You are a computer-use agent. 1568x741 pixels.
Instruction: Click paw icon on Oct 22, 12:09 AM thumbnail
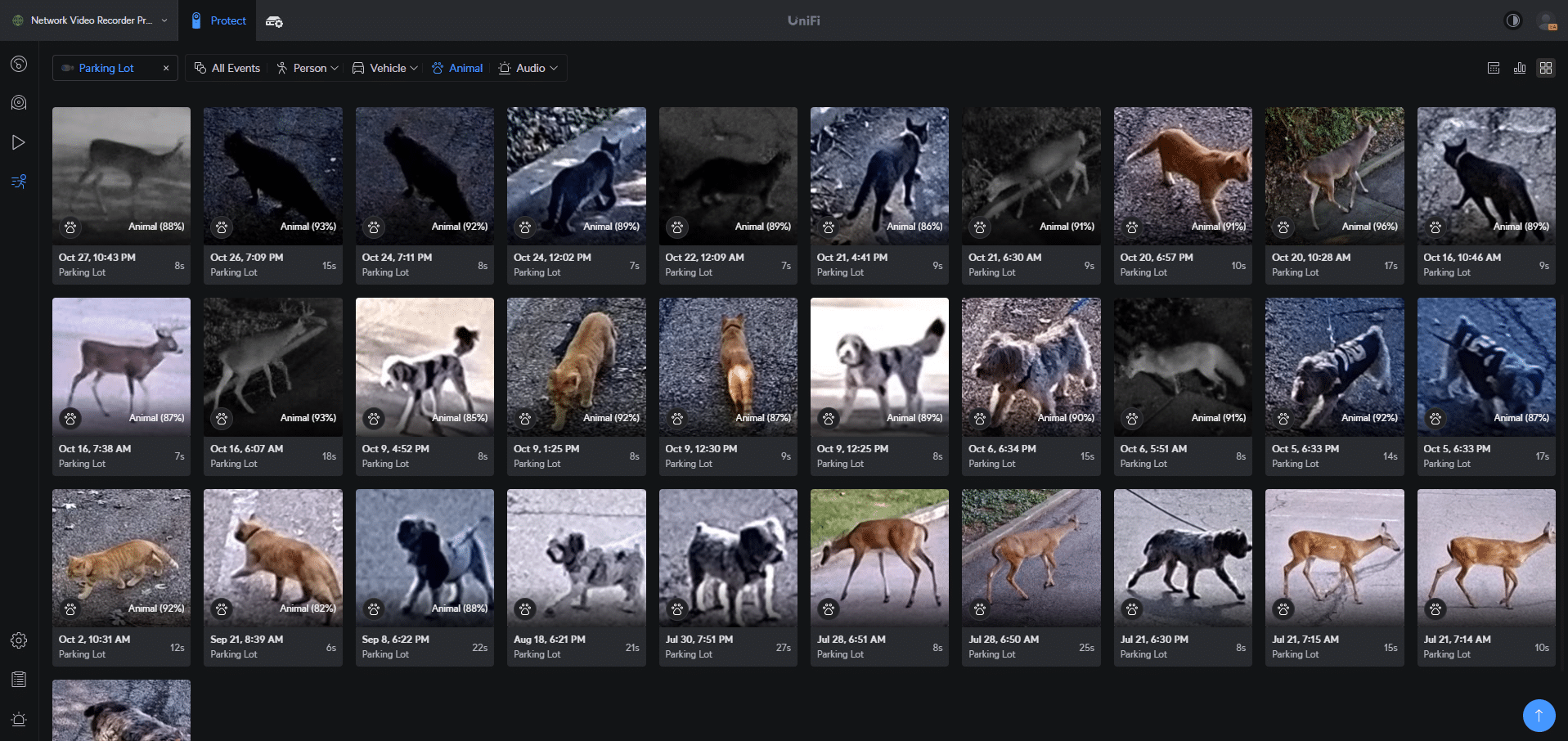677,227
